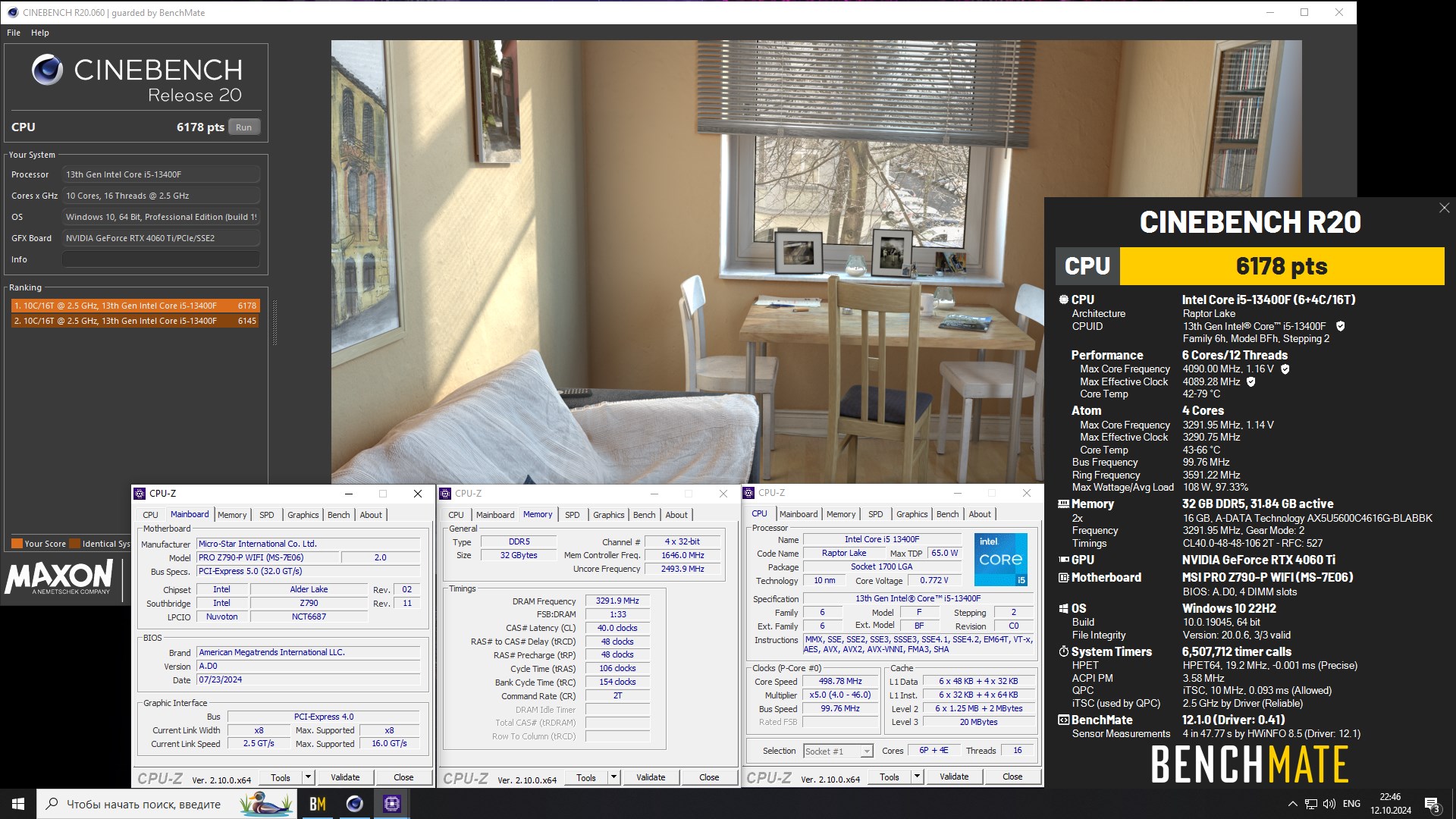Open the Tools dropdown arrow in the CPU-Z CPU window

[917, 777]
